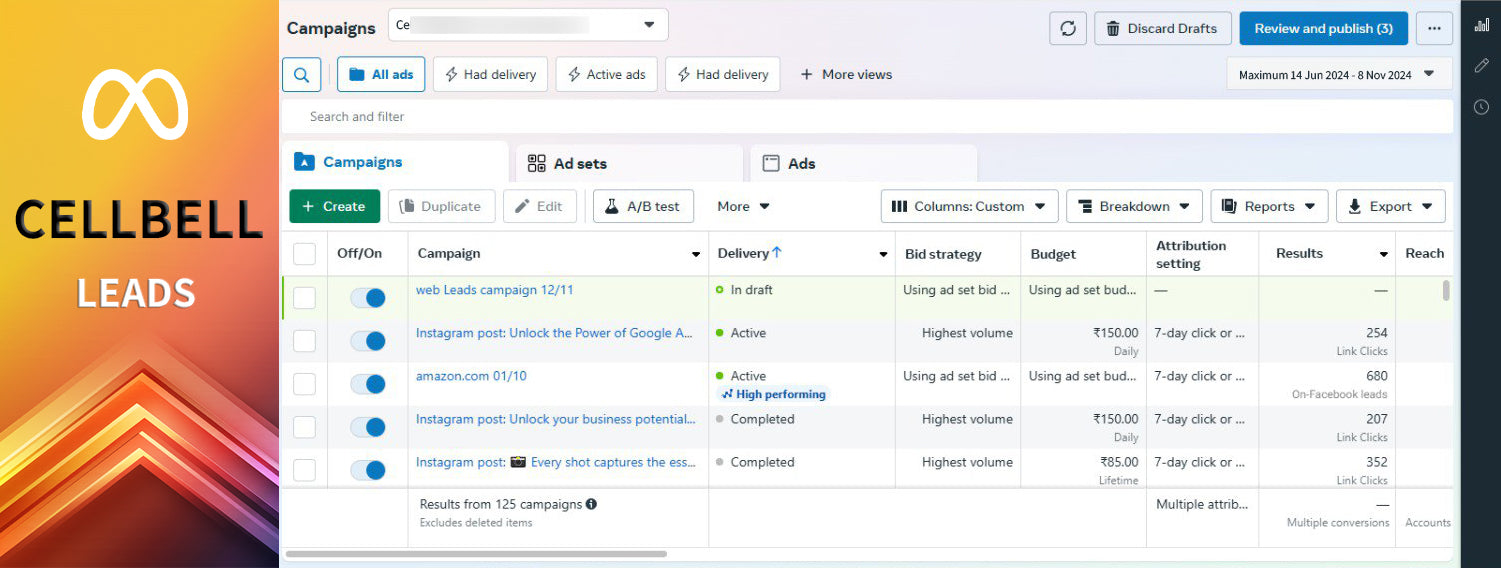Switch to the Ad sets tab
The image size is (1501, 568).
[580, 163]
